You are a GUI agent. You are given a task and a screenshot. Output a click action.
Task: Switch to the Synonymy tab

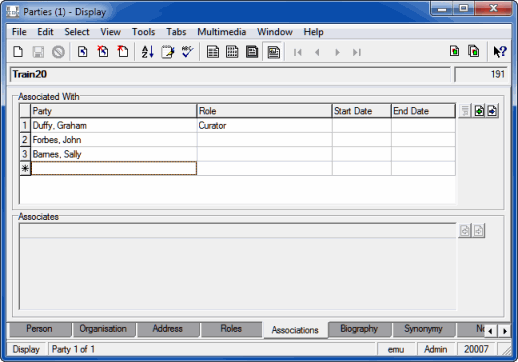(x=423, y=329)
